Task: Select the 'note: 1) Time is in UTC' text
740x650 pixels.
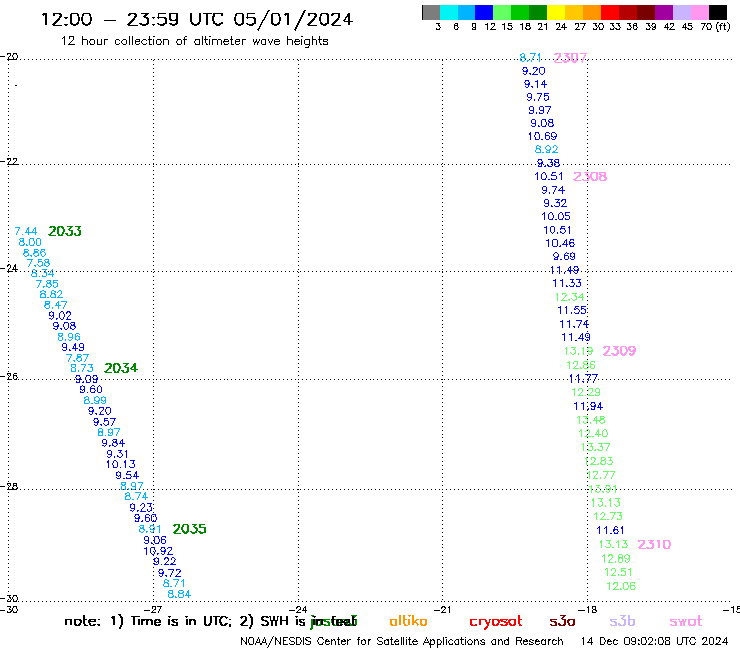Action: (x=148, y=621)
